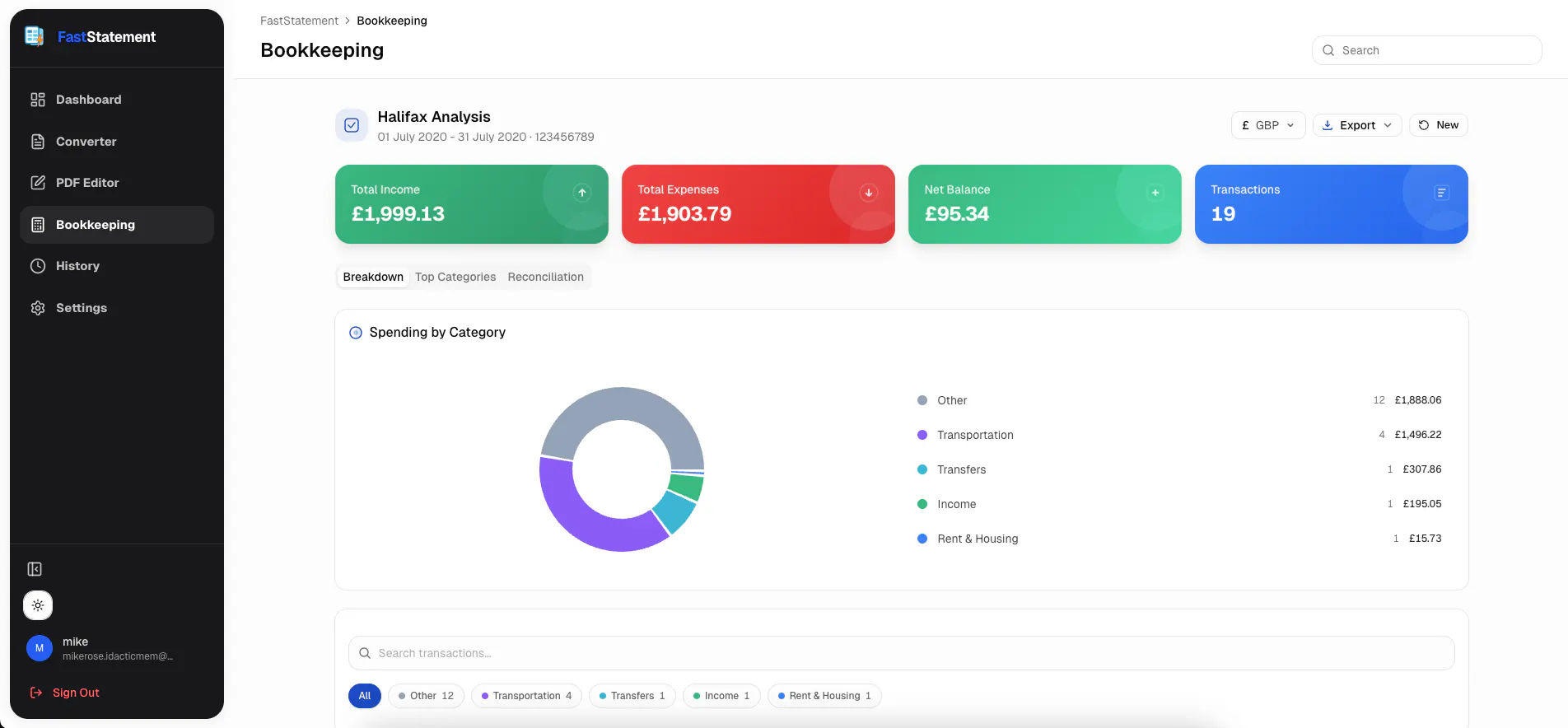Select the Converter document icon
1568x728 pixels.
38,142
